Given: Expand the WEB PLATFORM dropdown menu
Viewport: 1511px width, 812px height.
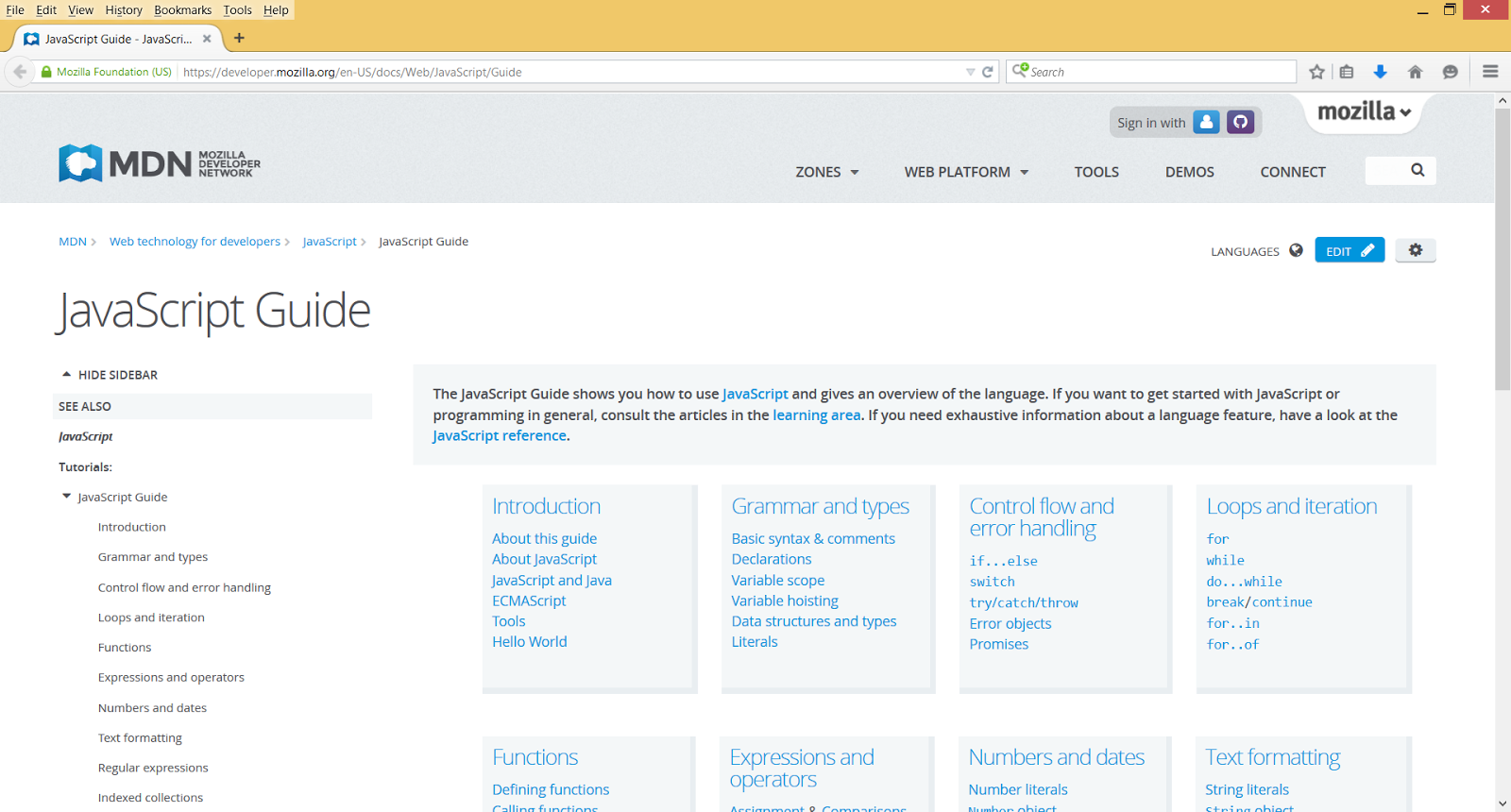Looking at the screenshot, I should tap(966, 172).
